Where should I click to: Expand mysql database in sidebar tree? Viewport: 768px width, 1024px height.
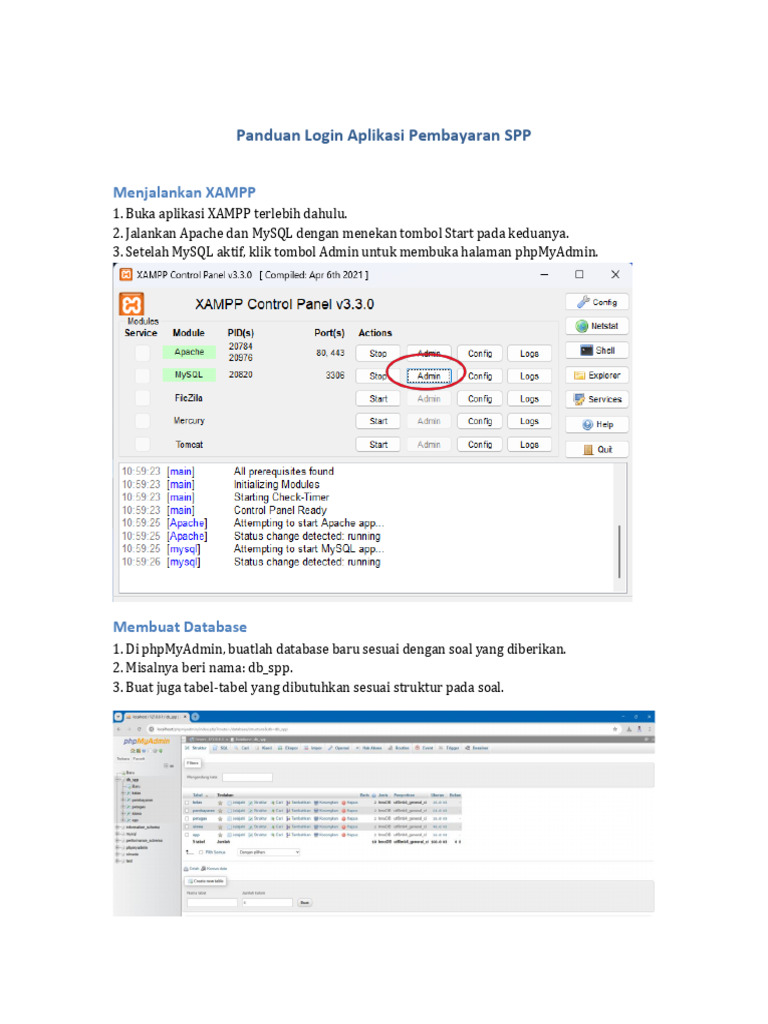coord(117,834)
